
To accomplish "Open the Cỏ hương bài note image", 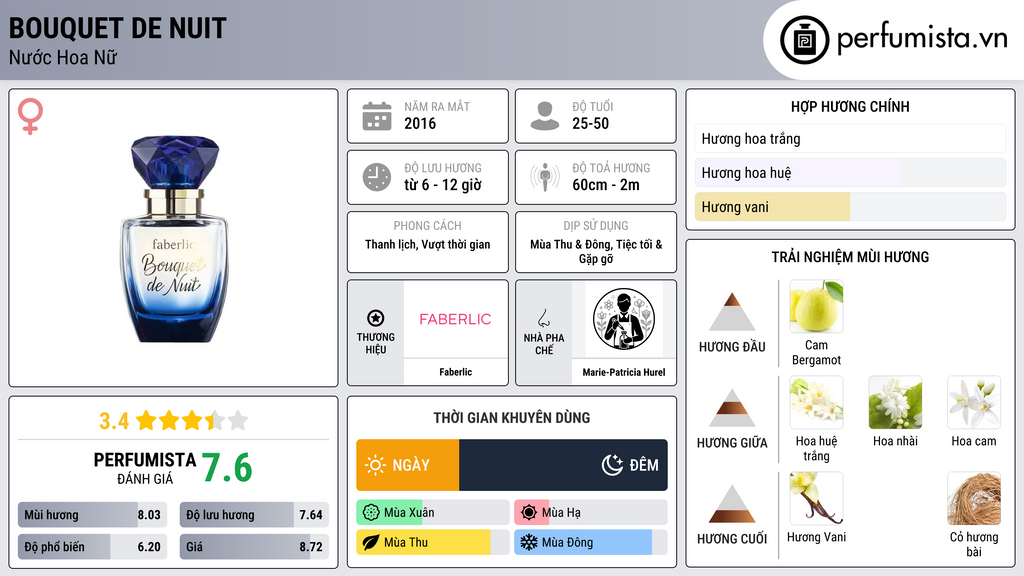I will 974,498.
